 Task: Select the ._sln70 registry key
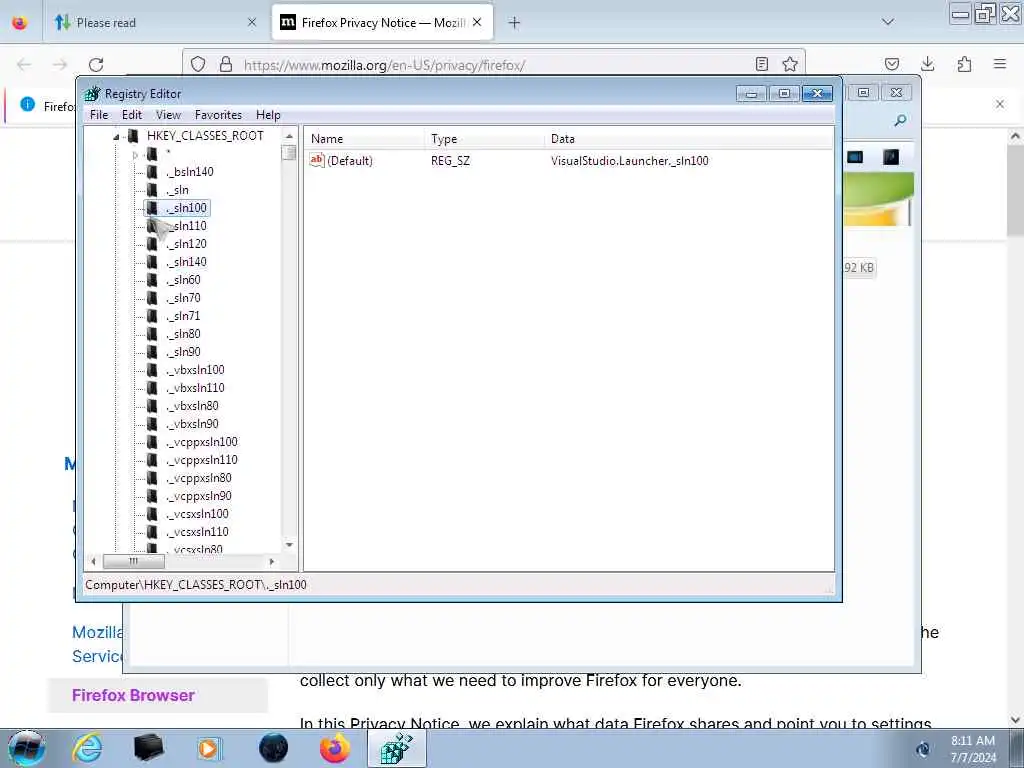[x=184, y=298]
